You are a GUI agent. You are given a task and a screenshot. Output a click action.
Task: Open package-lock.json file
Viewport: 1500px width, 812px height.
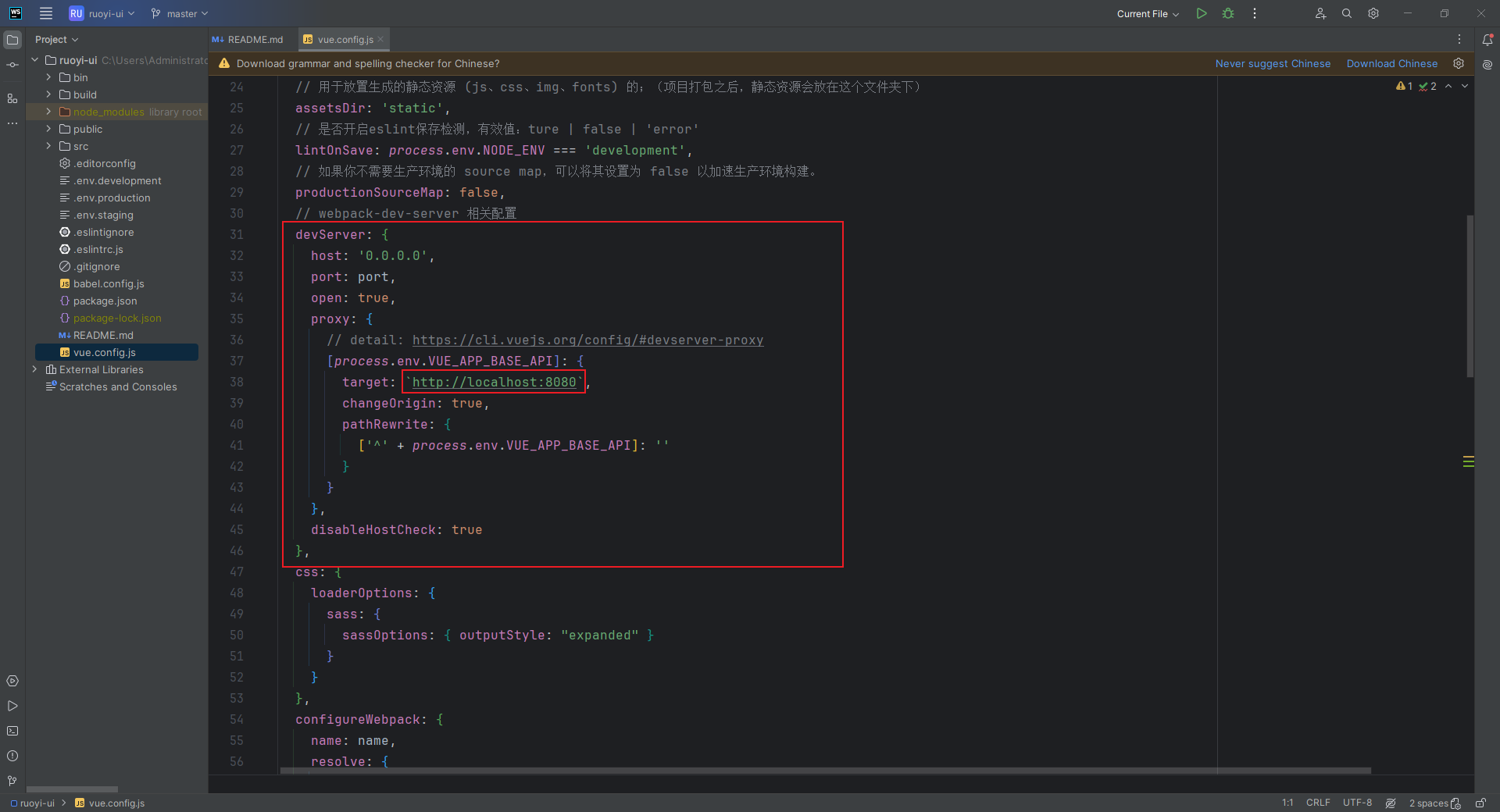(x=117, y=318)
